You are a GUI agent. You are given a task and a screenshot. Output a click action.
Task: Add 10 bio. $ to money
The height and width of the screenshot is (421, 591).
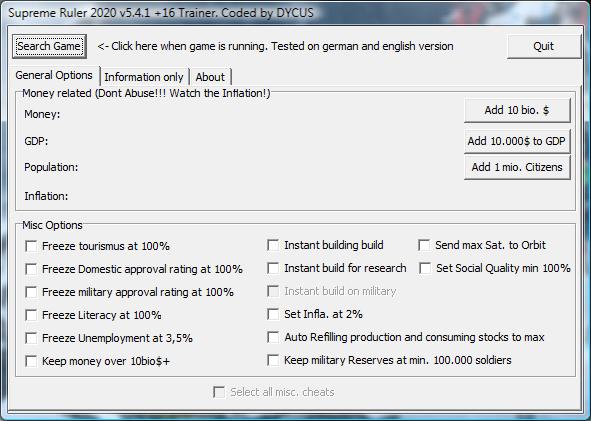[517, 110]
